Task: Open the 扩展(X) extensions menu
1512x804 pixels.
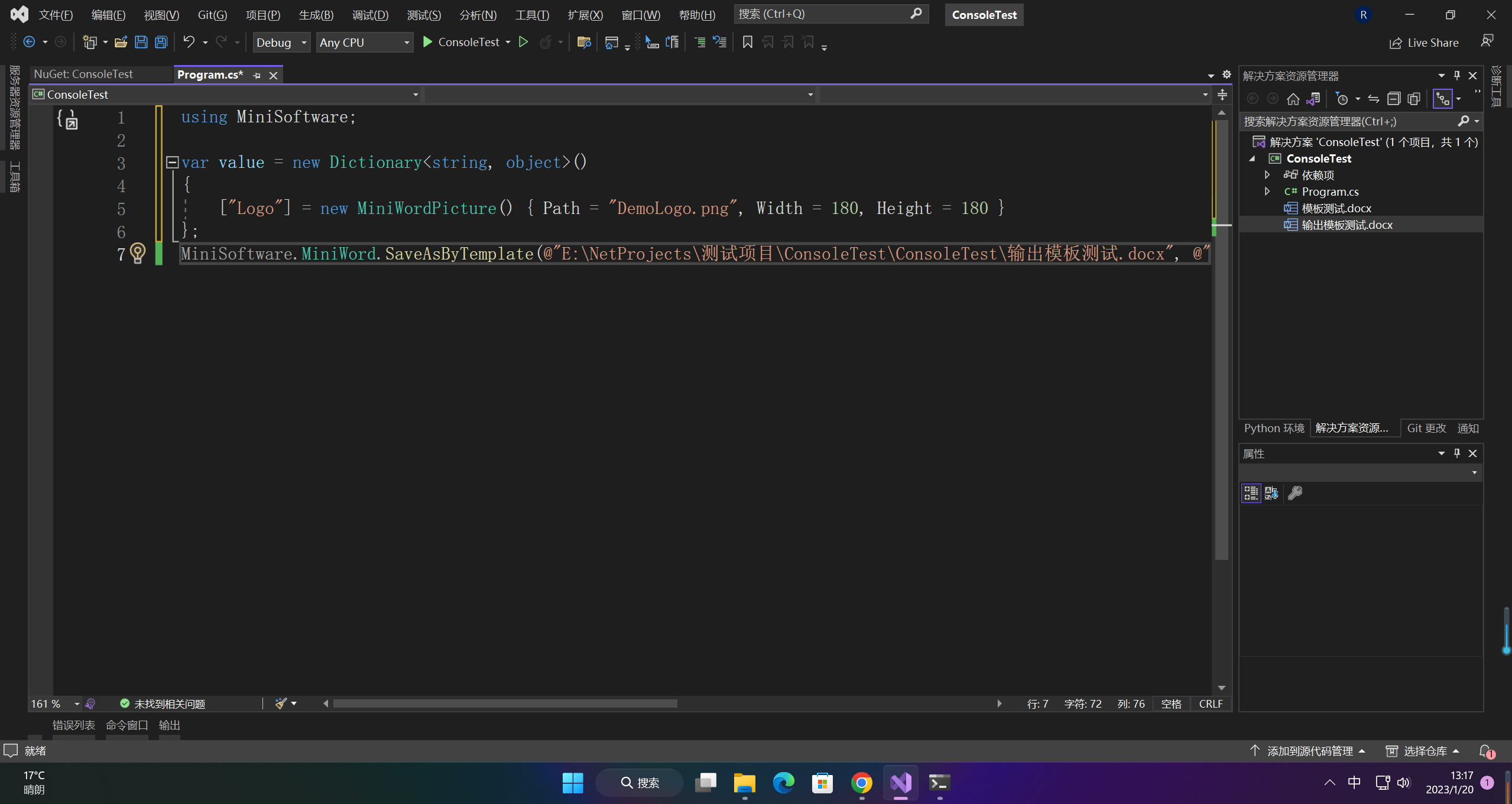Action: 585,15
